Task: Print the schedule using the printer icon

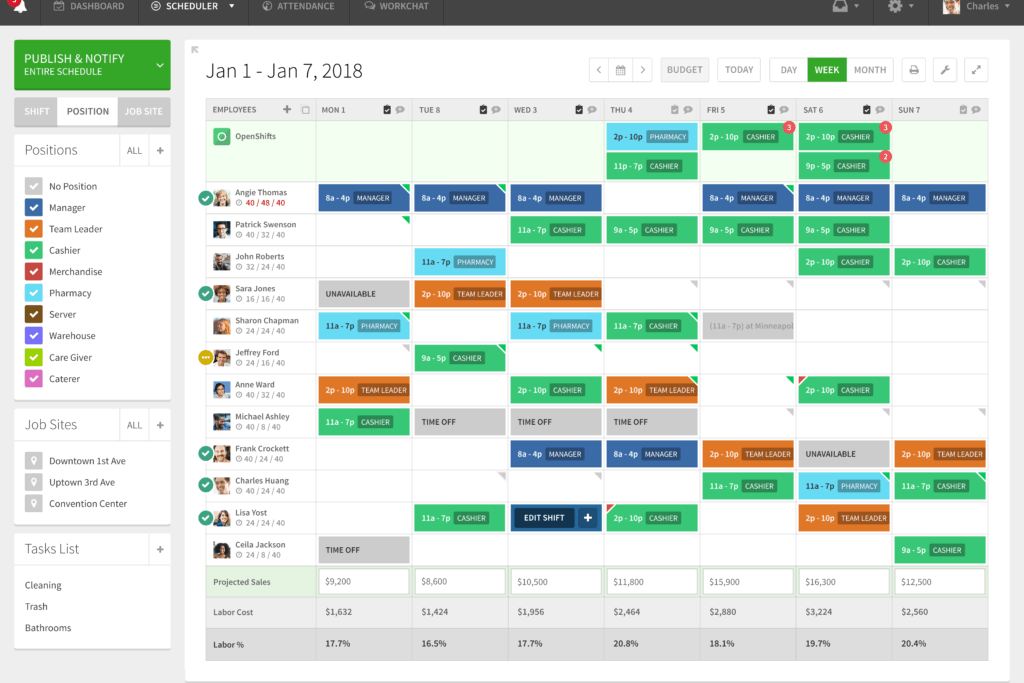Action: point(914,70)
